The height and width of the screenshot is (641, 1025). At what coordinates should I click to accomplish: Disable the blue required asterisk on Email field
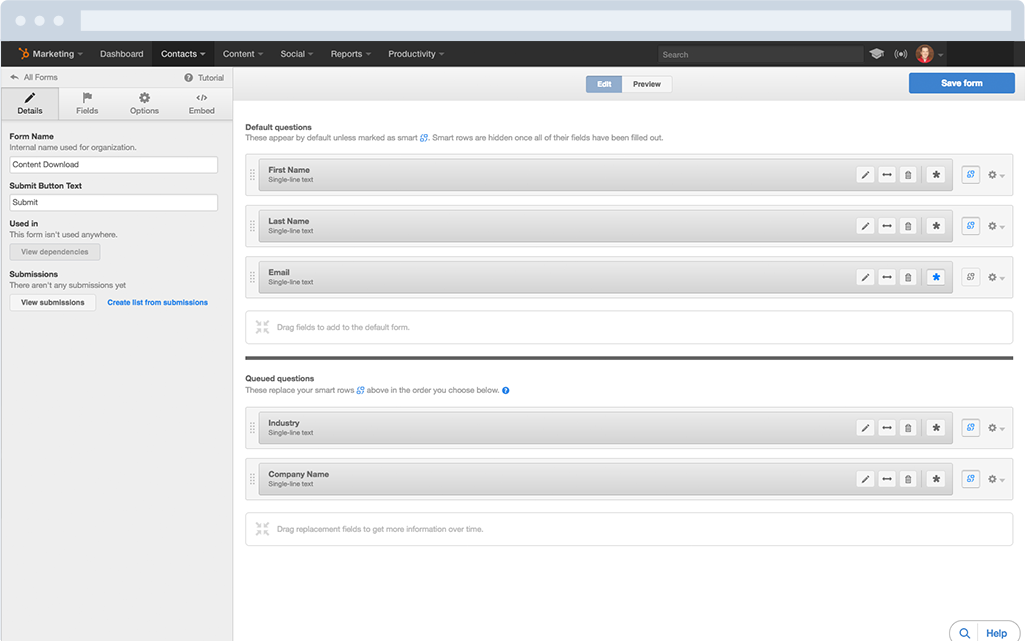(936, 277)
